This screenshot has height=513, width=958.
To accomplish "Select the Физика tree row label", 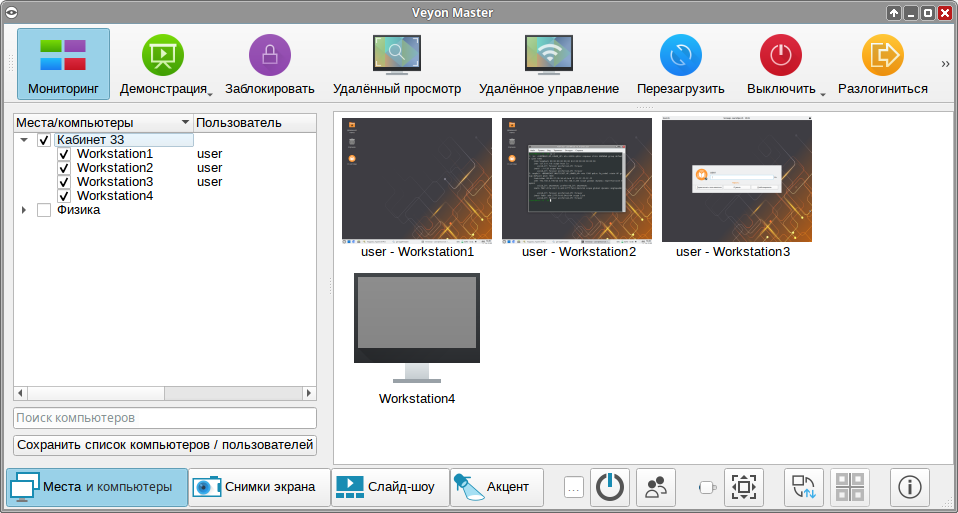I will 79,210.
